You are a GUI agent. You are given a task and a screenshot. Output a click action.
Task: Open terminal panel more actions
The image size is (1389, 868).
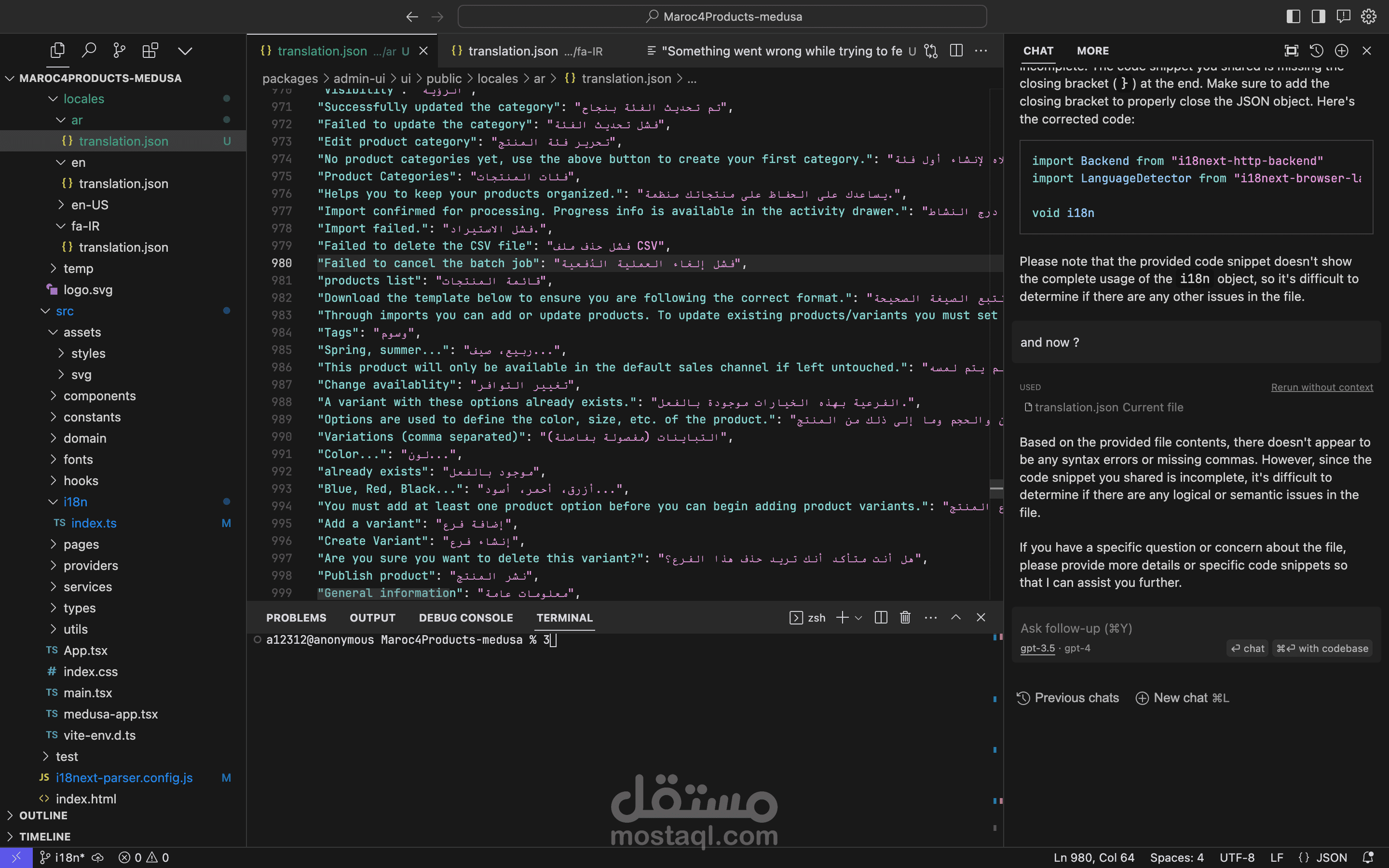click(930, 618)
